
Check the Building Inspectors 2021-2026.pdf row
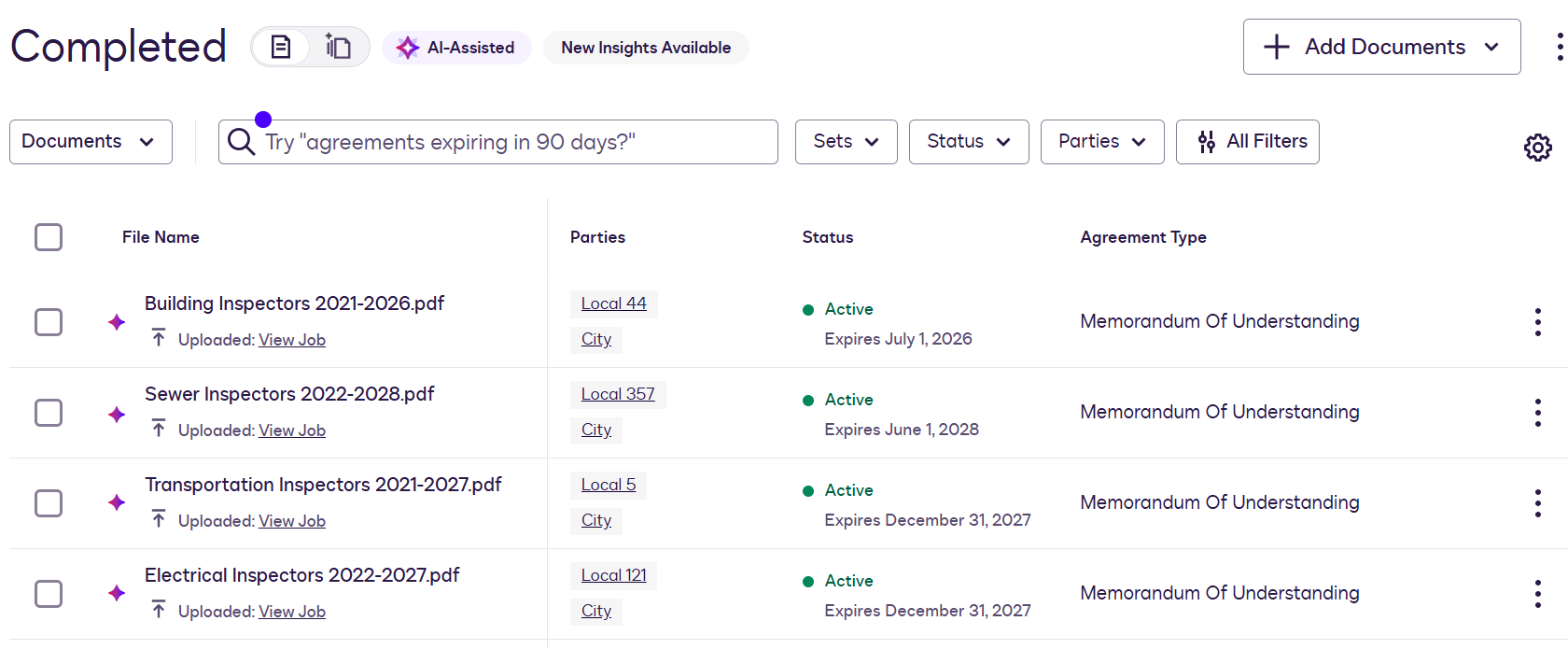(x=49, y=322)
